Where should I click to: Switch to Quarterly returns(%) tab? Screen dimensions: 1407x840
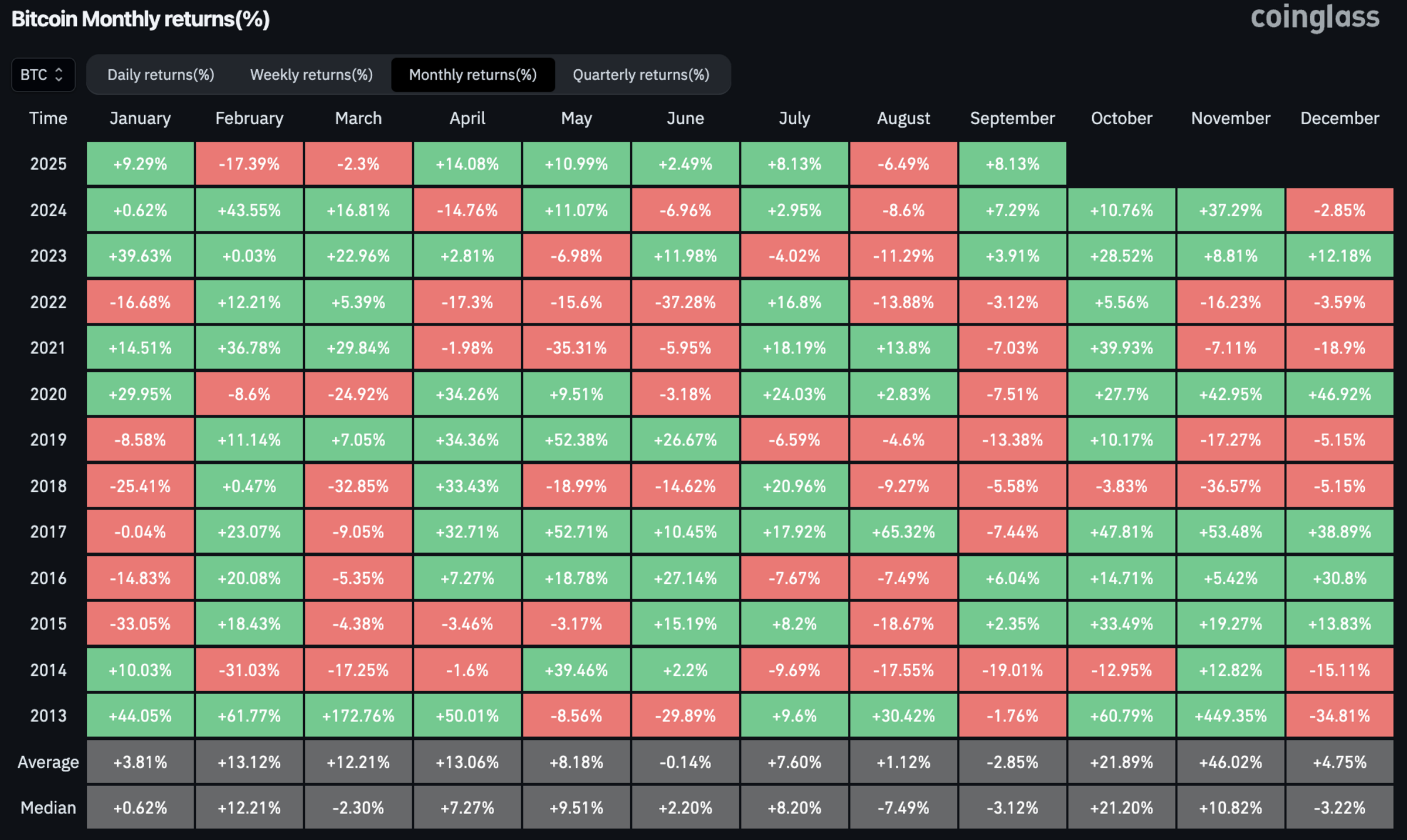click(x=641, y=75)
